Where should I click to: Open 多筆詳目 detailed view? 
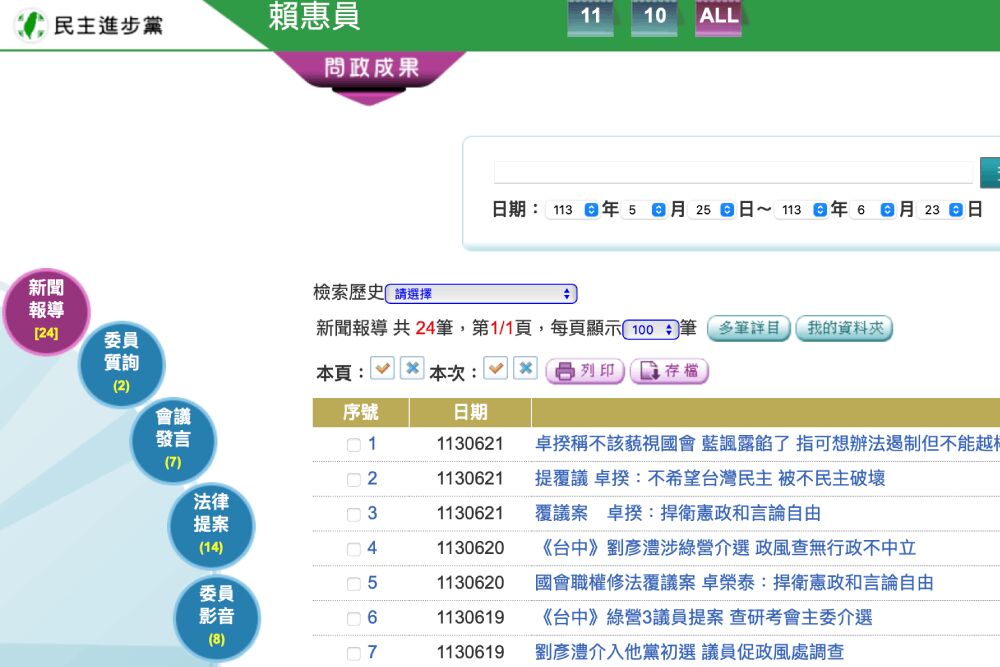[x=749, y=328]
